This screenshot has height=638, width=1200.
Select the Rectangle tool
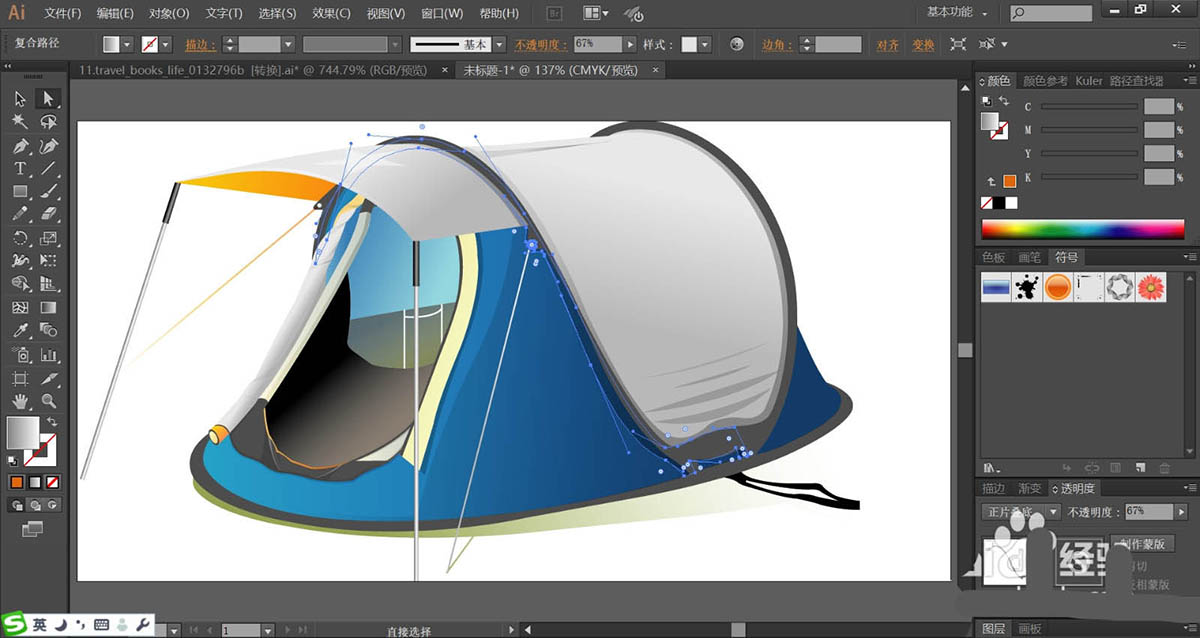click(20, 192)
